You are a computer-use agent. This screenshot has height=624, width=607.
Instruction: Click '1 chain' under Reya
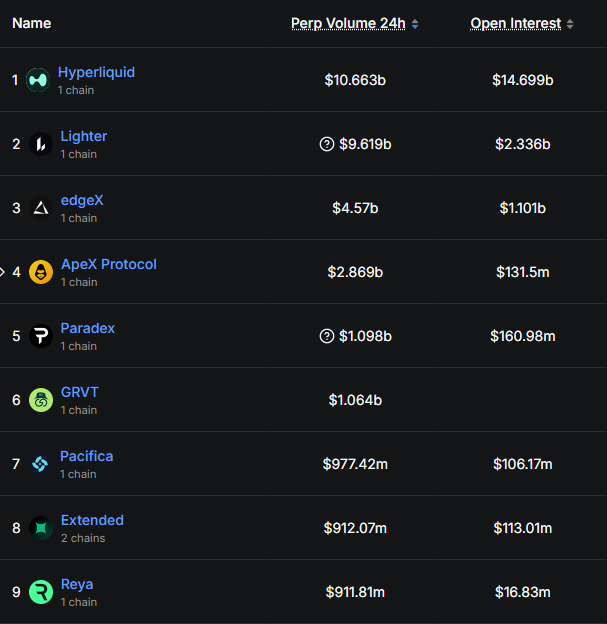(x=79, y=602)
